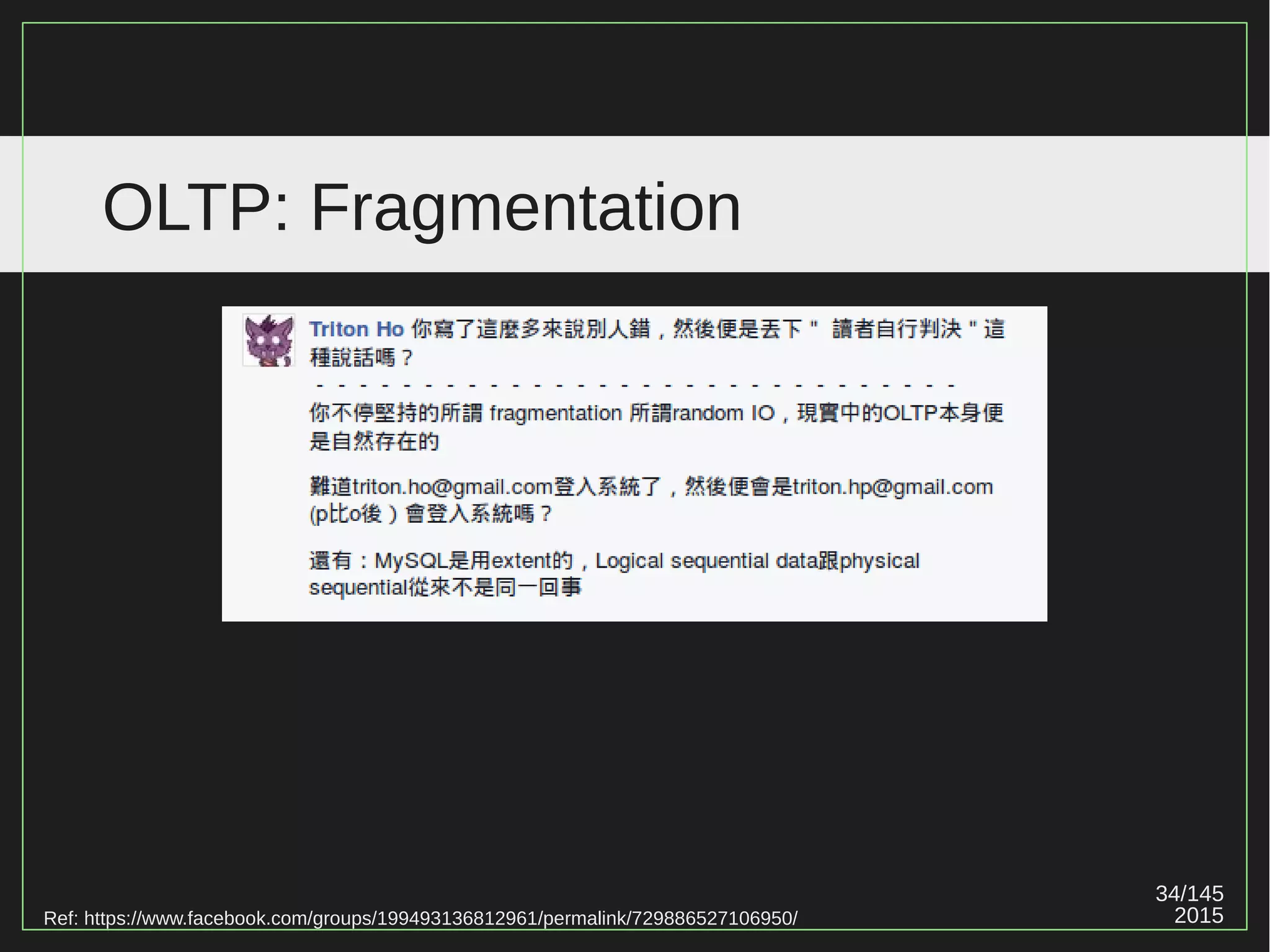Click the slide number 34/145
This screenshot has height=952, width=1270.
pos(1189,894)
